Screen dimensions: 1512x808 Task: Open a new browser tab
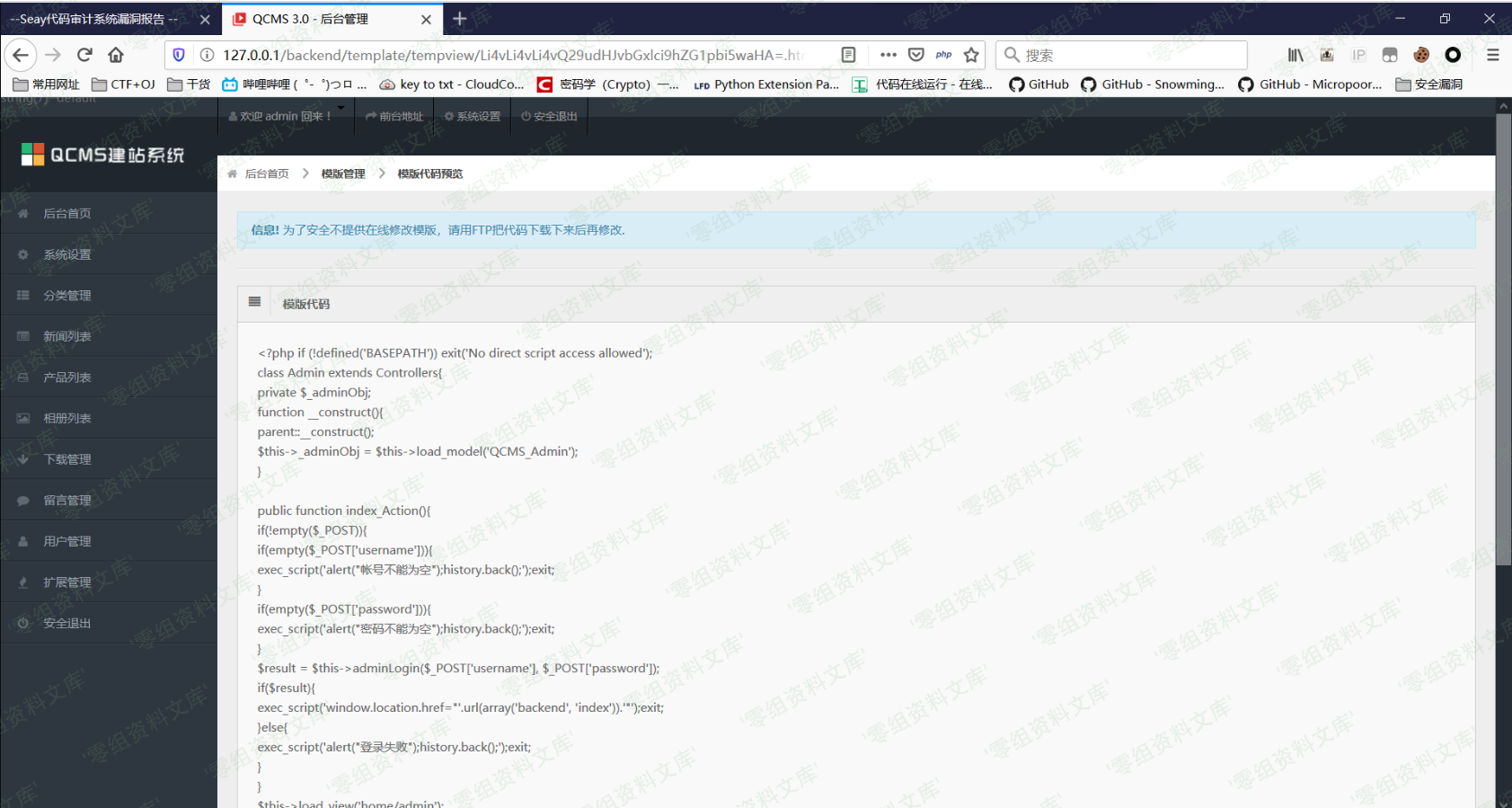tap(460, 19)
